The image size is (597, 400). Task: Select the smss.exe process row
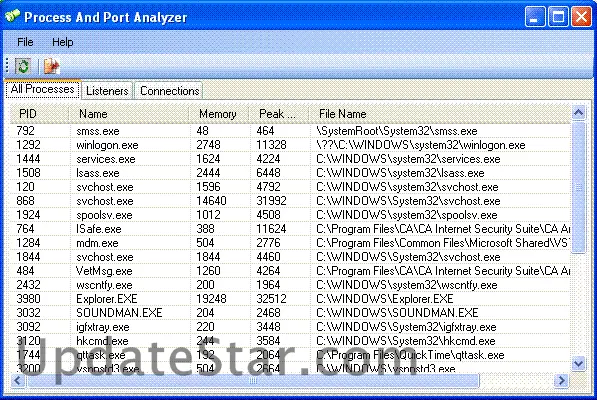click(x=290, y=131)
